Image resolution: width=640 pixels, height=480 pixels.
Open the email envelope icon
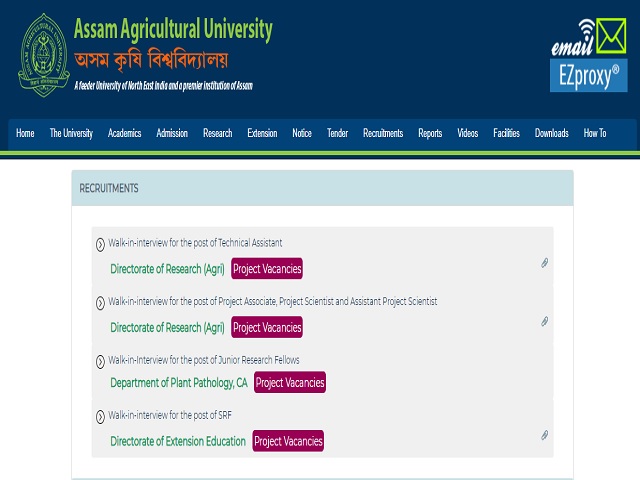611,36
